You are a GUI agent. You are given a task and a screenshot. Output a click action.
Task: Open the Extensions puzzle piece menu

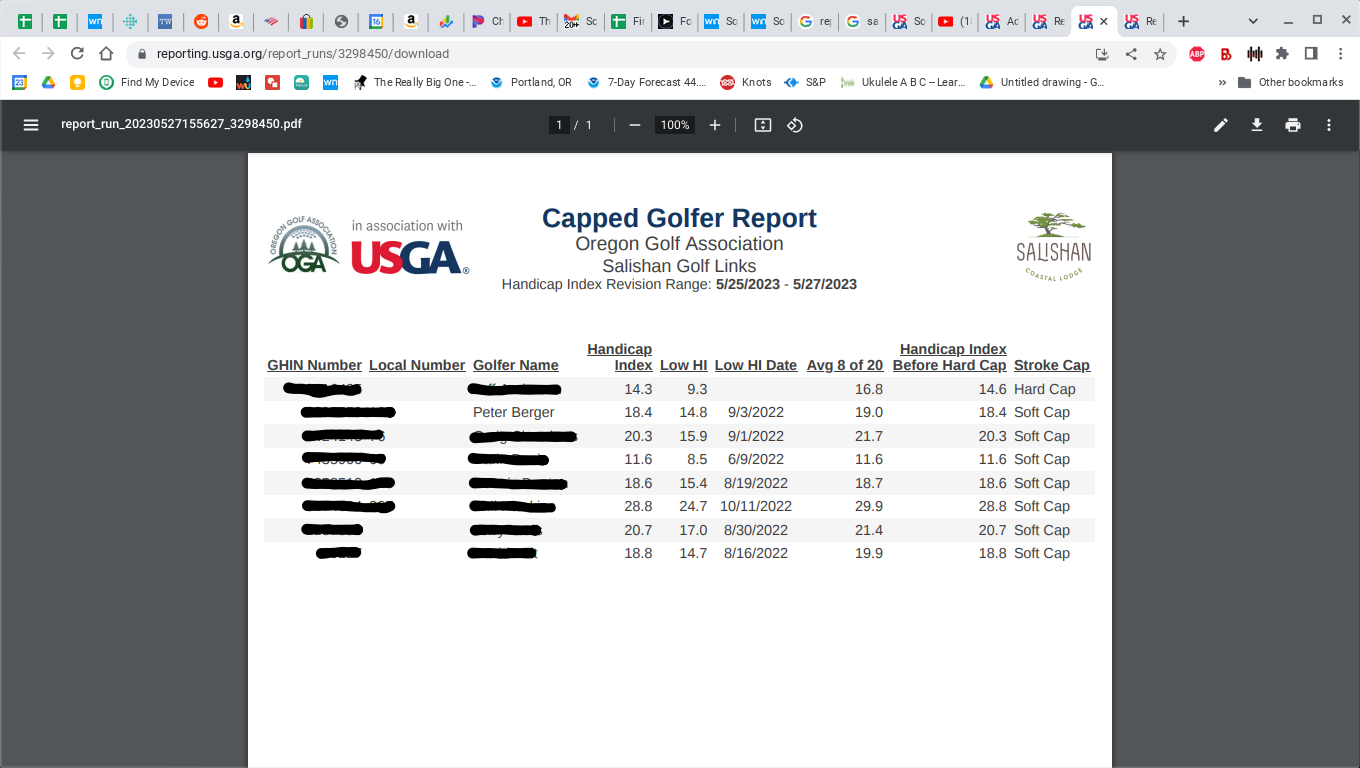(1282, 54)
